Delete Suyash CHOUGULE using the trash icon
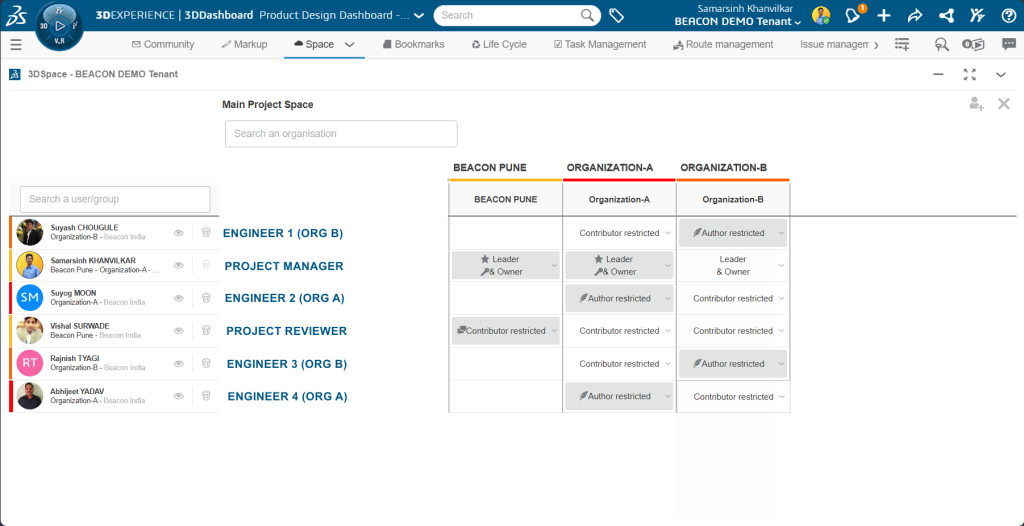The height and width of the screenshot is (526, 1024). [x=206, y=233]
